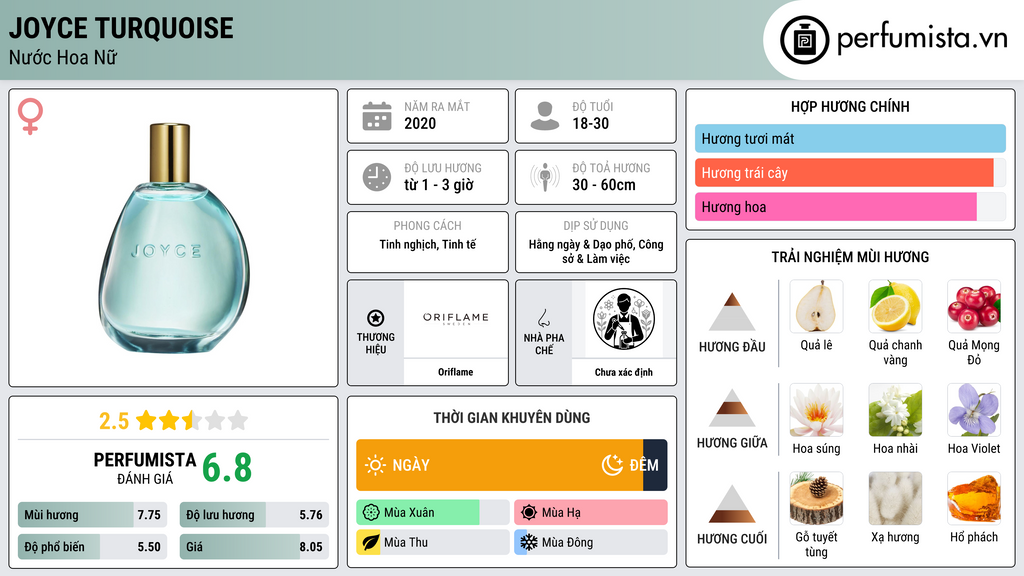Open the Hoa nhài jasmine image

895,409
